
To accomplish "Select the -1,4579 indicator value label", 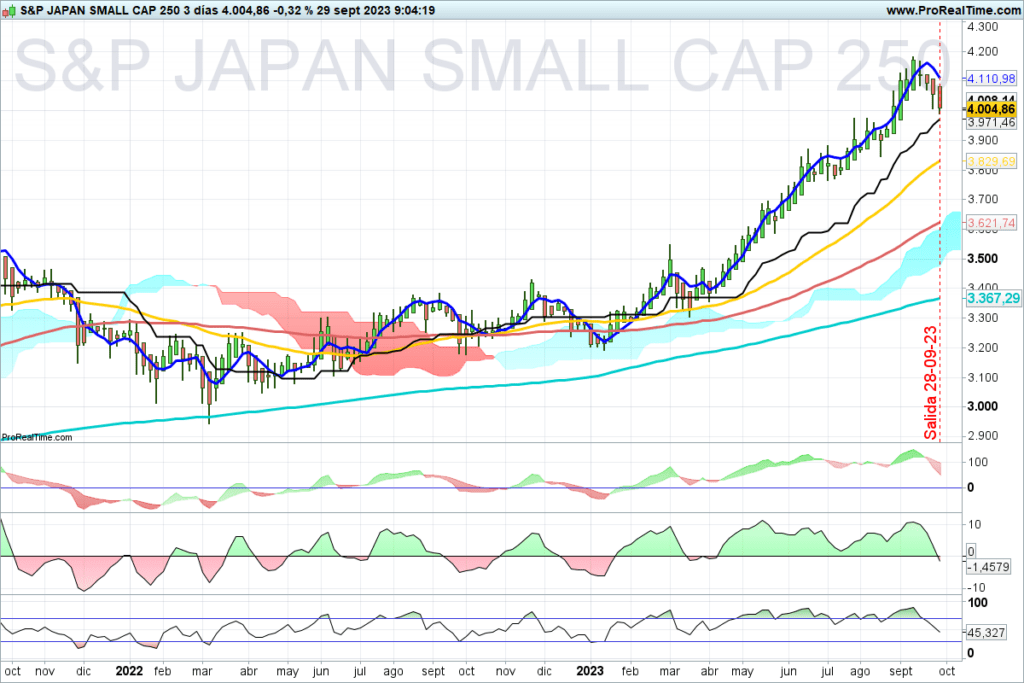I will [x=988, y=567].
